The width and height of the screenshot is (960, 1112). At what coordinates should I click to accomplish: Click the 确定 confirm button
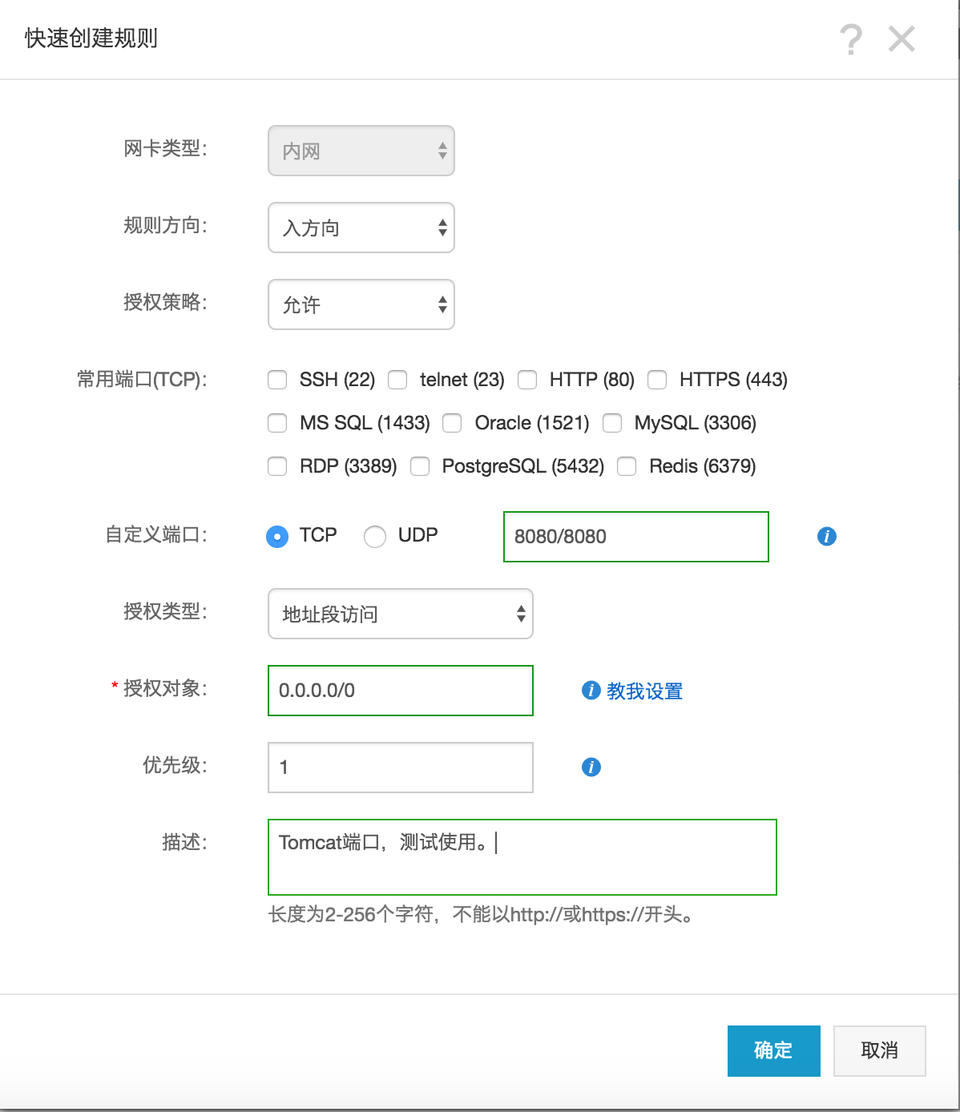pyautogui.click(x=773, y=1050)
